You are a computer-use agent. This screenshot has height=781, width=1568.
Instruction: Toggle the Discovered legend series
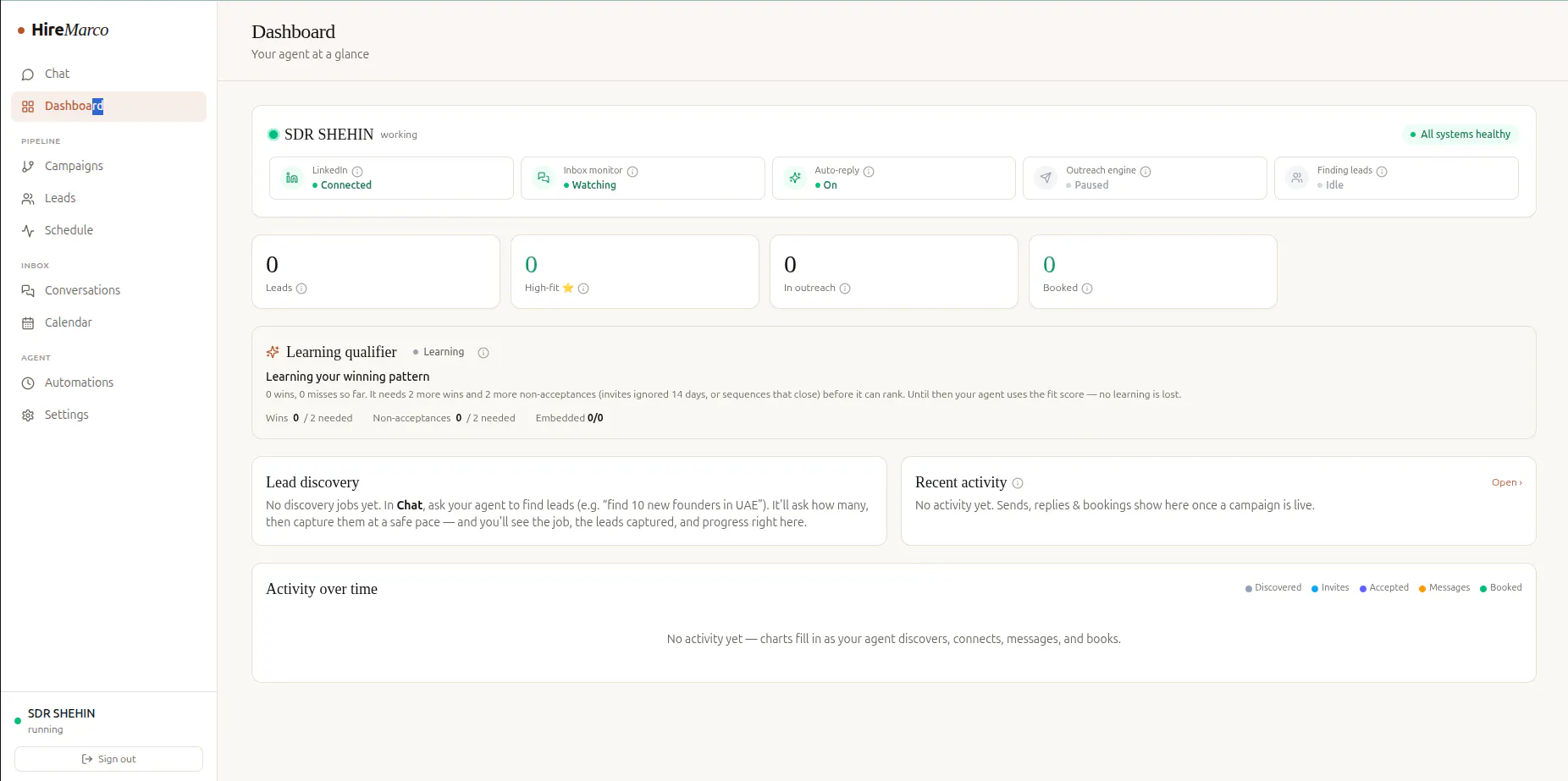tap(1273, 588)
